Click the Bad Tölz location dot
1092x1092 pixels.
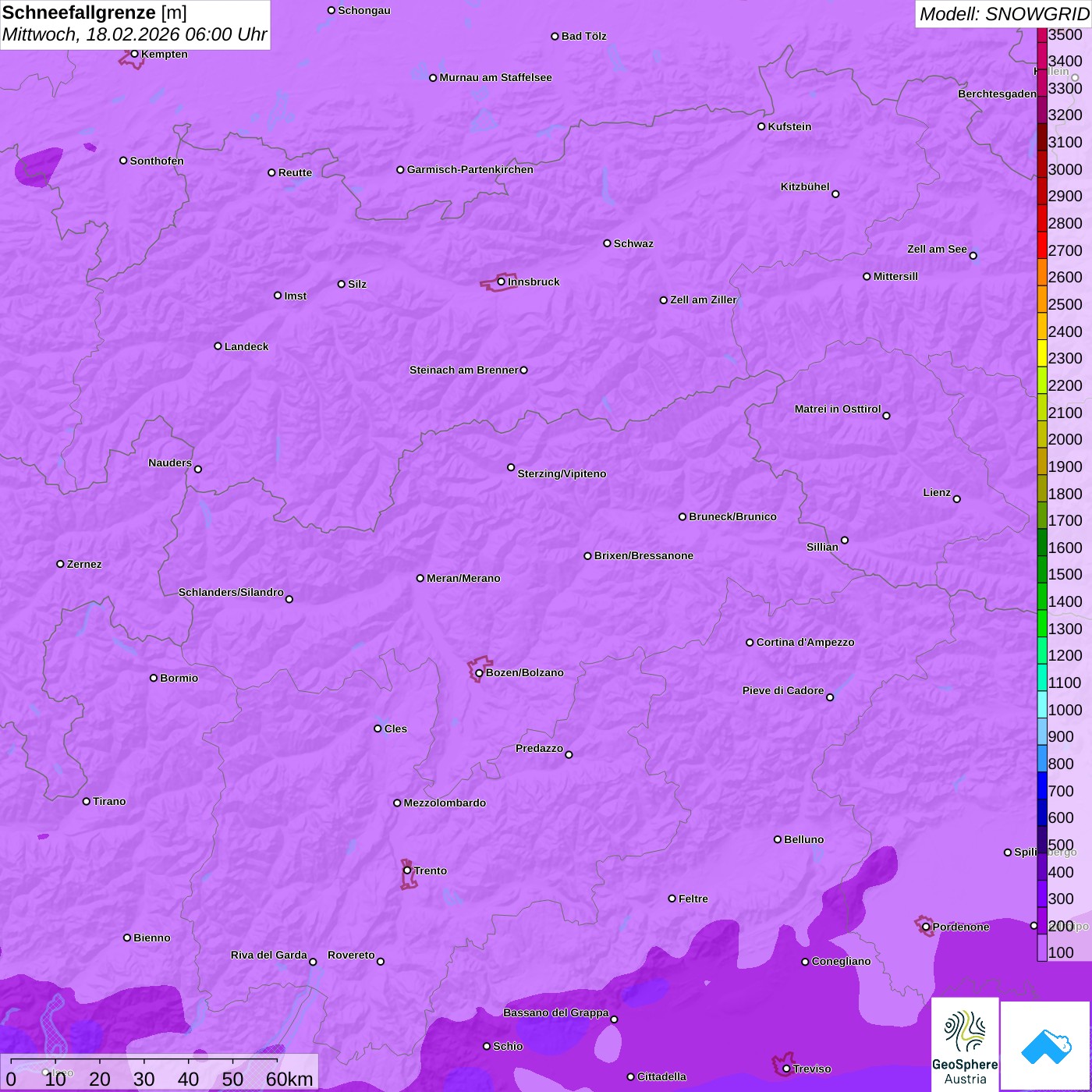[555, 37]
